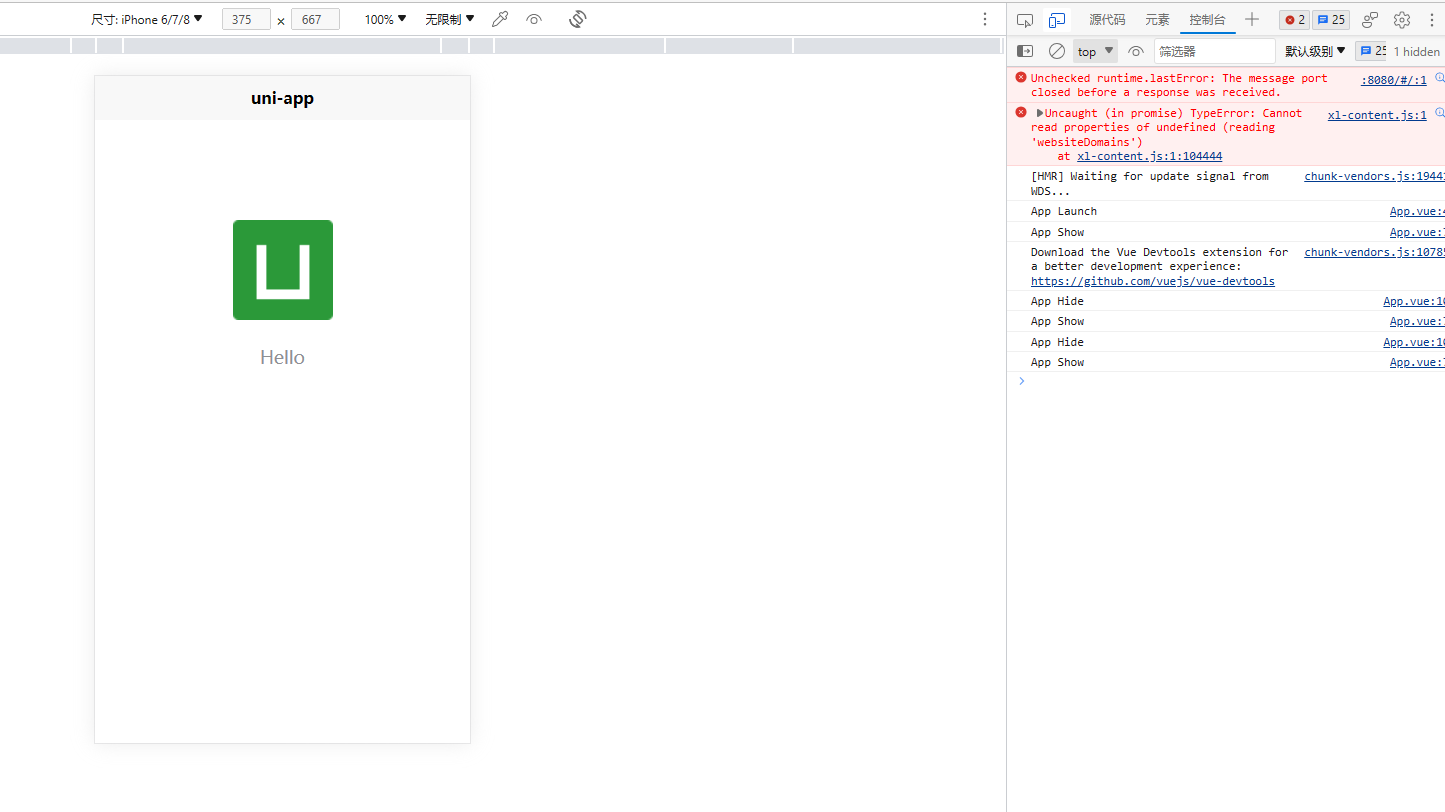The image size is (1445, 812).
Task: Select the 控制台 tab
Action: [1207, 20]
